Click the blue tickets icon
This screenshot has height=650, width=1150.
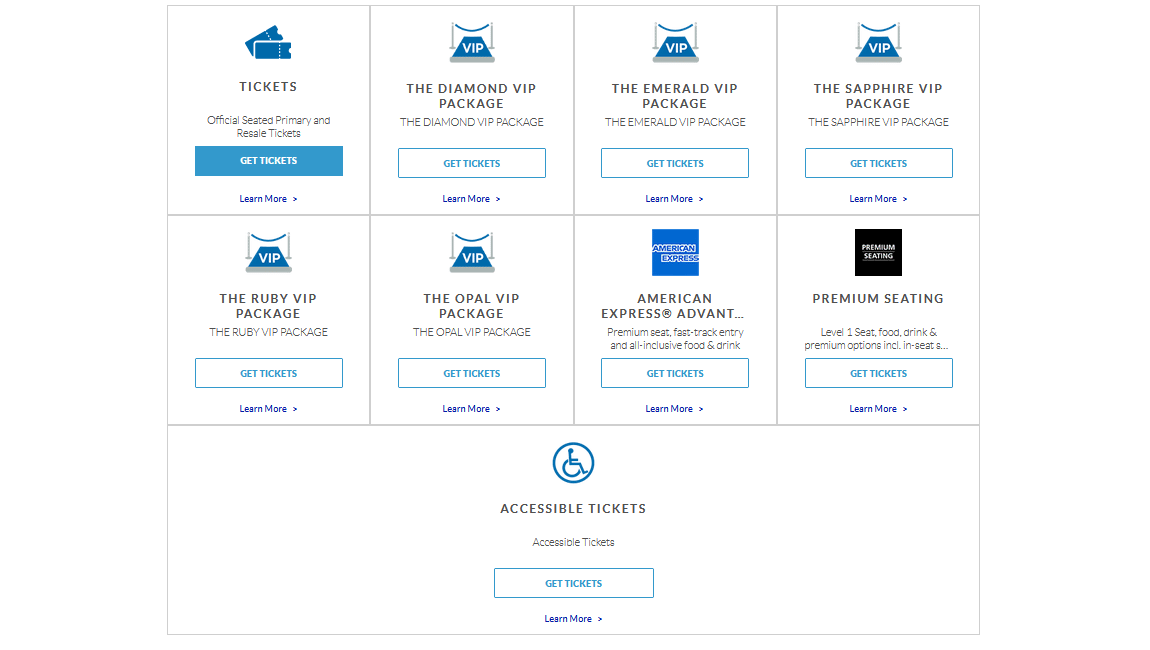click(268, 43)
